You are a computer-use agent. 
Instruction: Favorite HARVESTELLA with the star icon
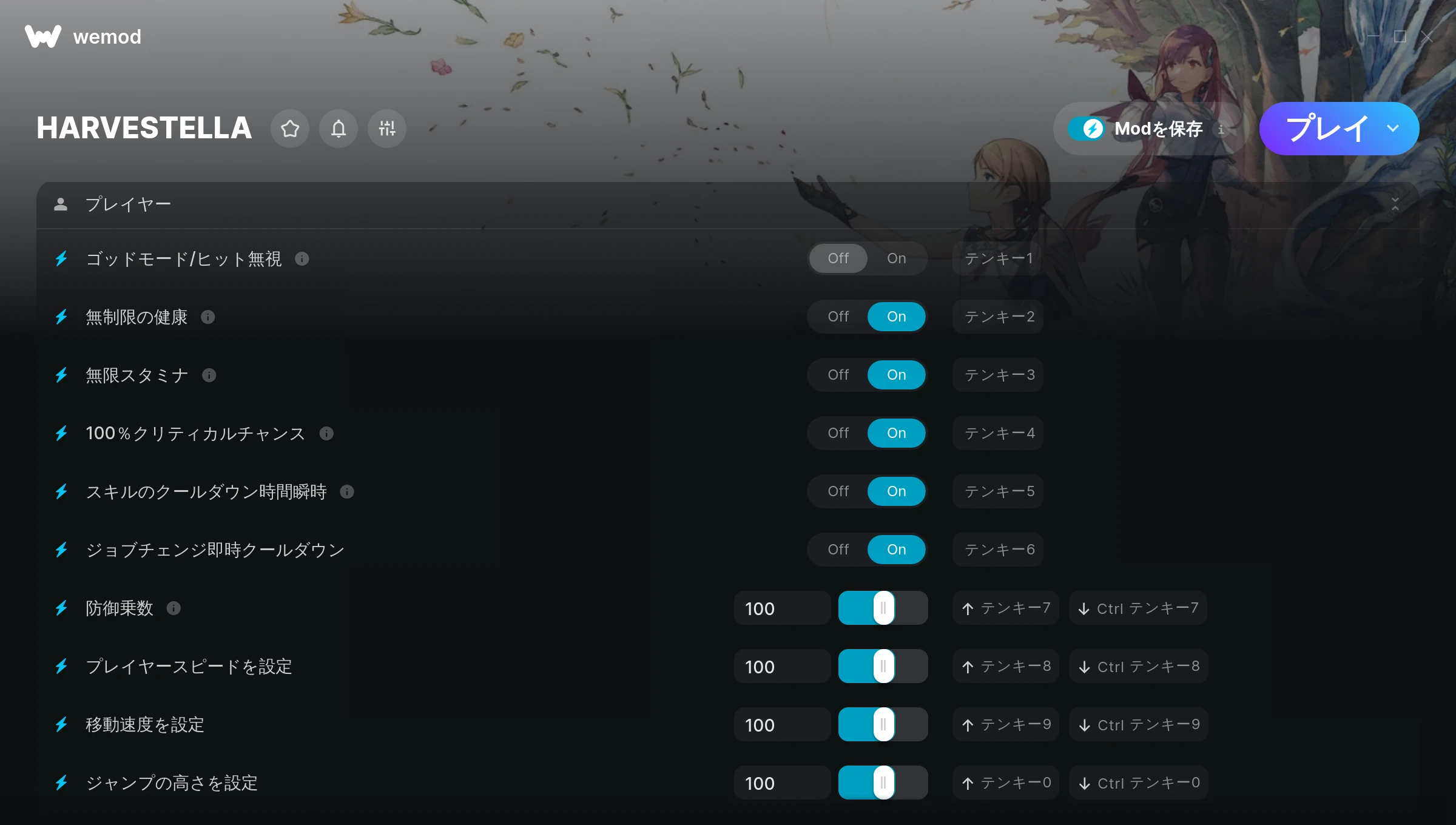click(290, 129)
